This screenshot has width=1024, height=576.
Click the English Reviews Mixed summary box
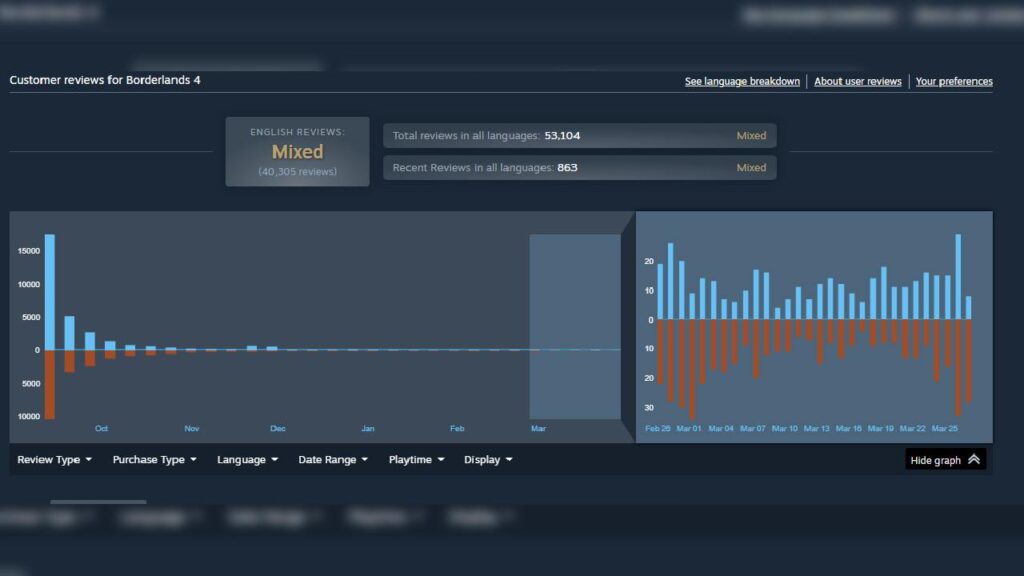point(297,152)
